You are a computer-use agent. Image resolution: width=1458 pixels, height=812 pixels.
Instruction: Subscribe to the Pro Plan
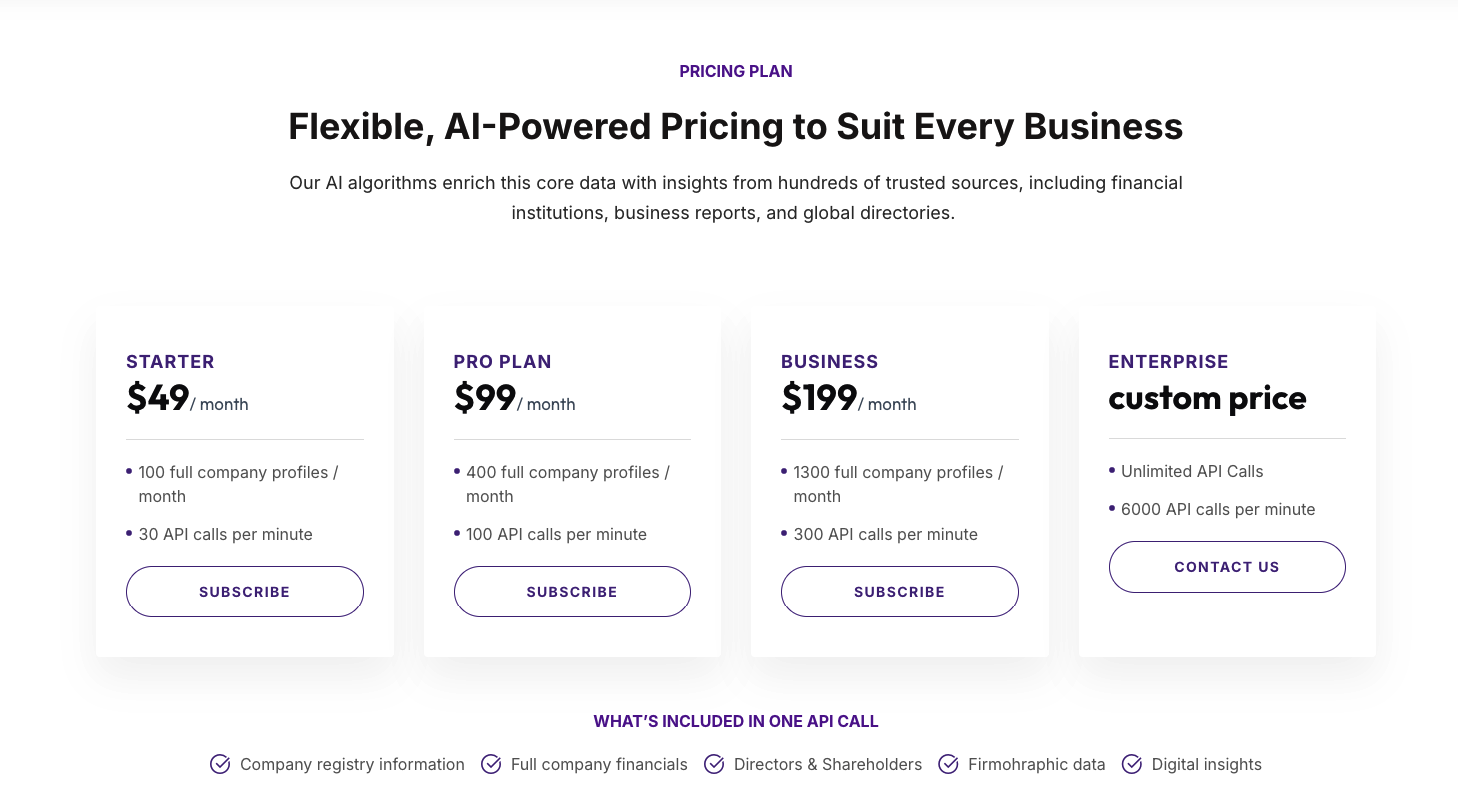click(572, 592)
